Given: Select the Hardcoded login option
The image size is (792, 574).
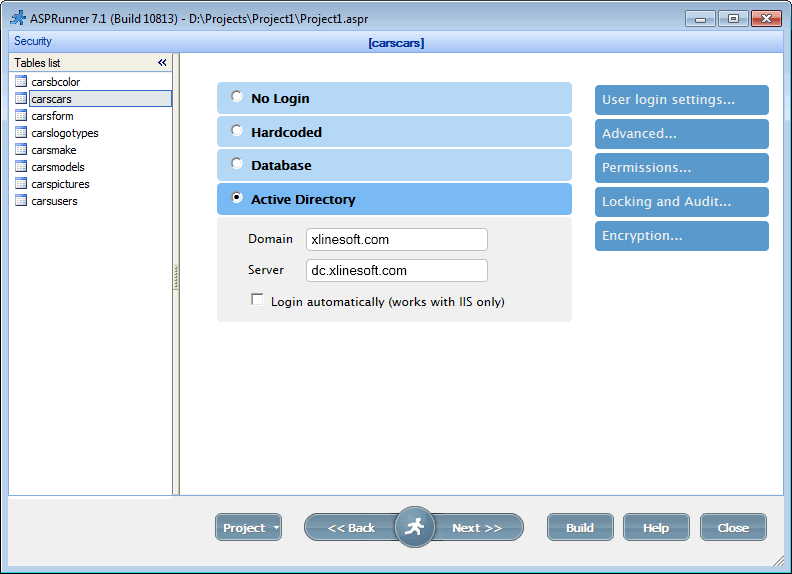Looking at the screenshot, I should pos(236,130).
